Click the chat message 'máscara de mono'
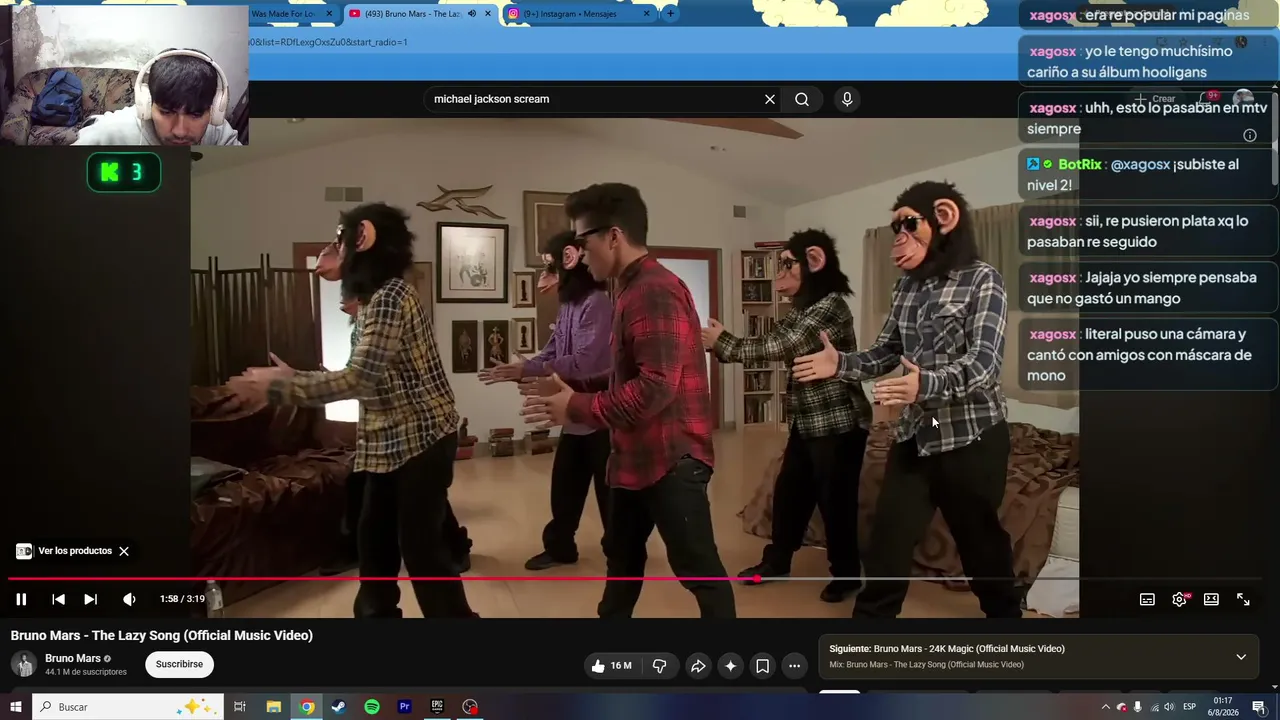 pos(1147,355)
